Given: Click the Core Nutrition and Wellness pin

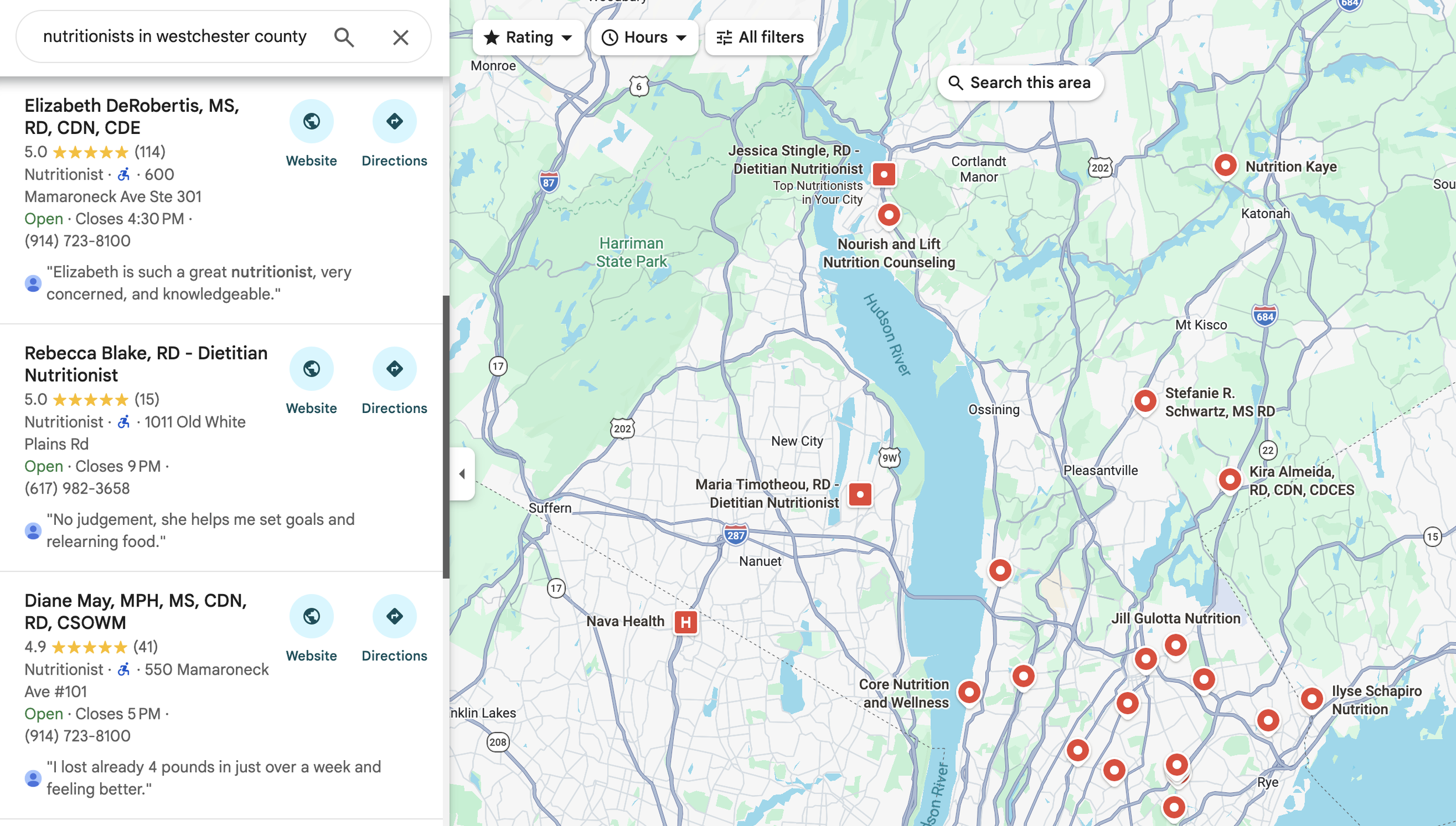Looking at the screenshot, I should pyautogui.click(x=969, y=693).
